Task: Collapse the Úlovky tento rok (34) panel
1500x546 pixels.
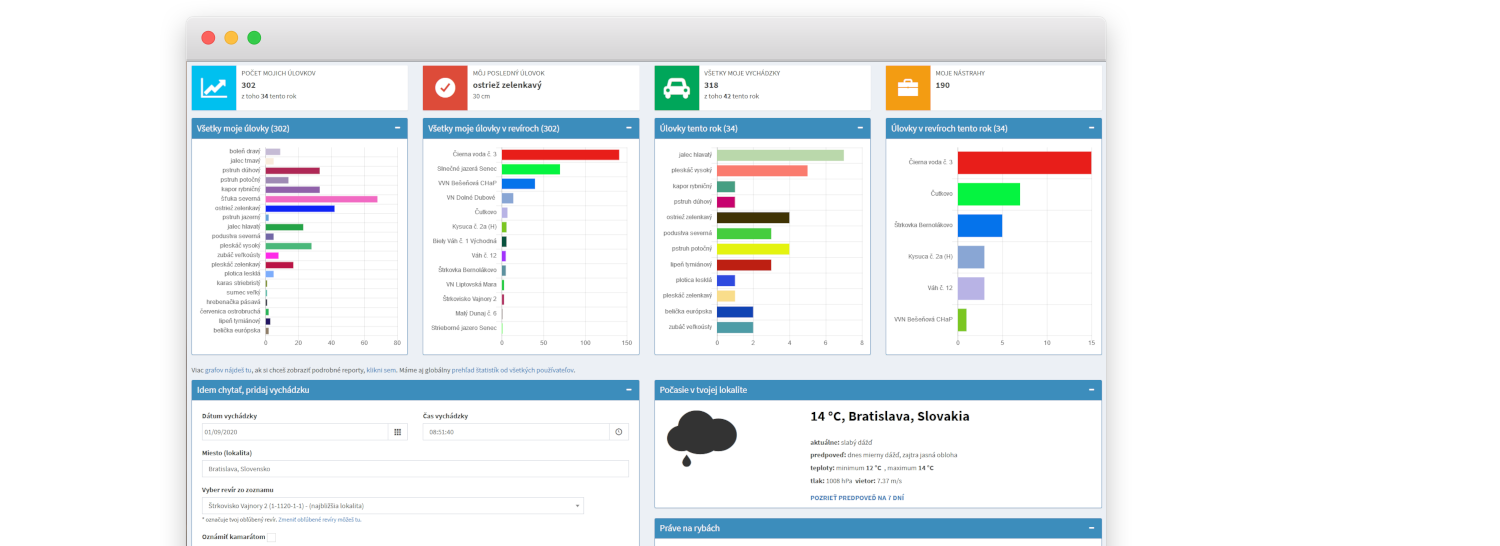Action: pos(860,128)
